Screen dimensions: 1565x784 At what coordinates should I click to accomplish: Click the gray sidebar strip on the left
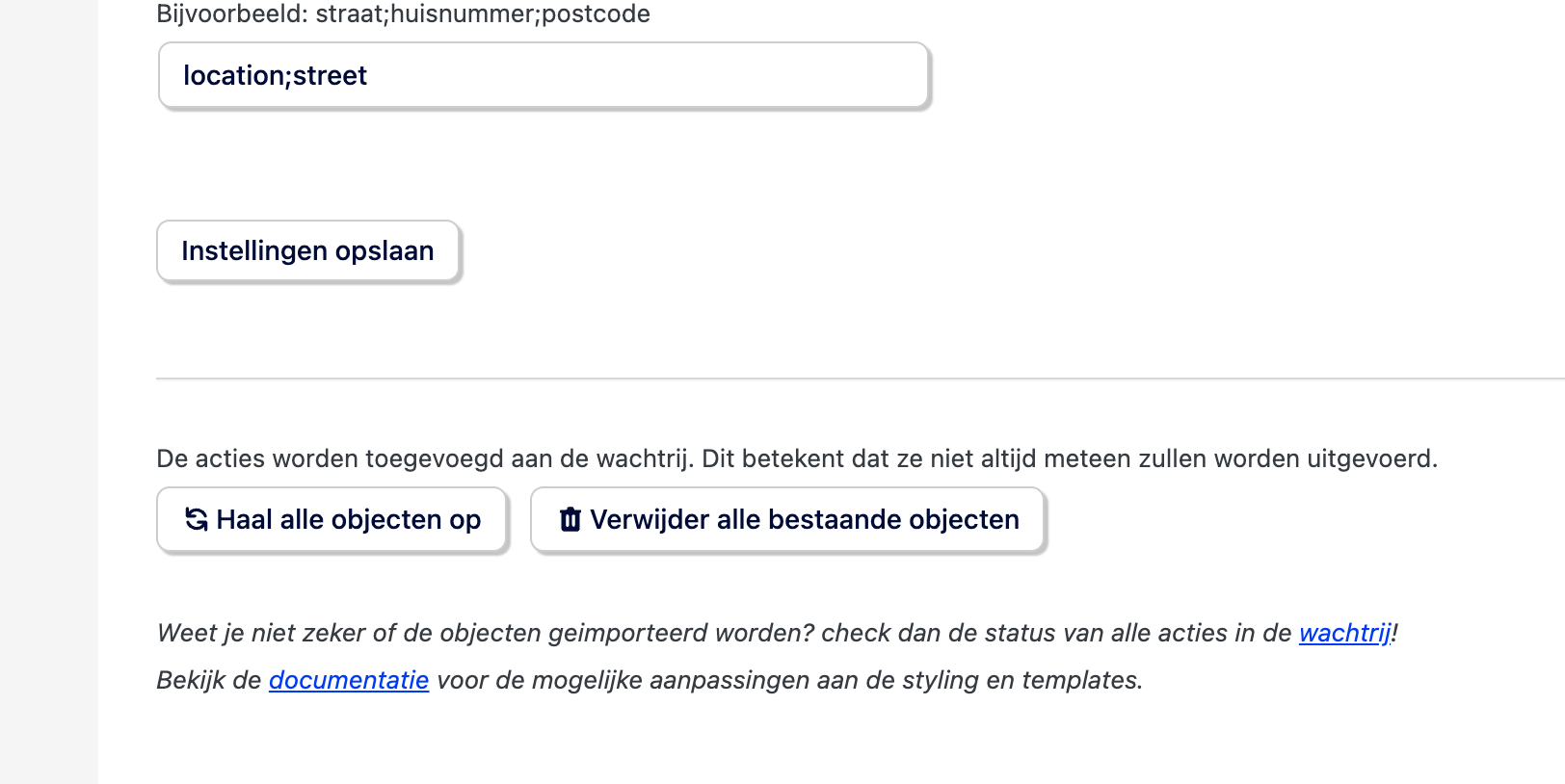(x=48, y=385)
